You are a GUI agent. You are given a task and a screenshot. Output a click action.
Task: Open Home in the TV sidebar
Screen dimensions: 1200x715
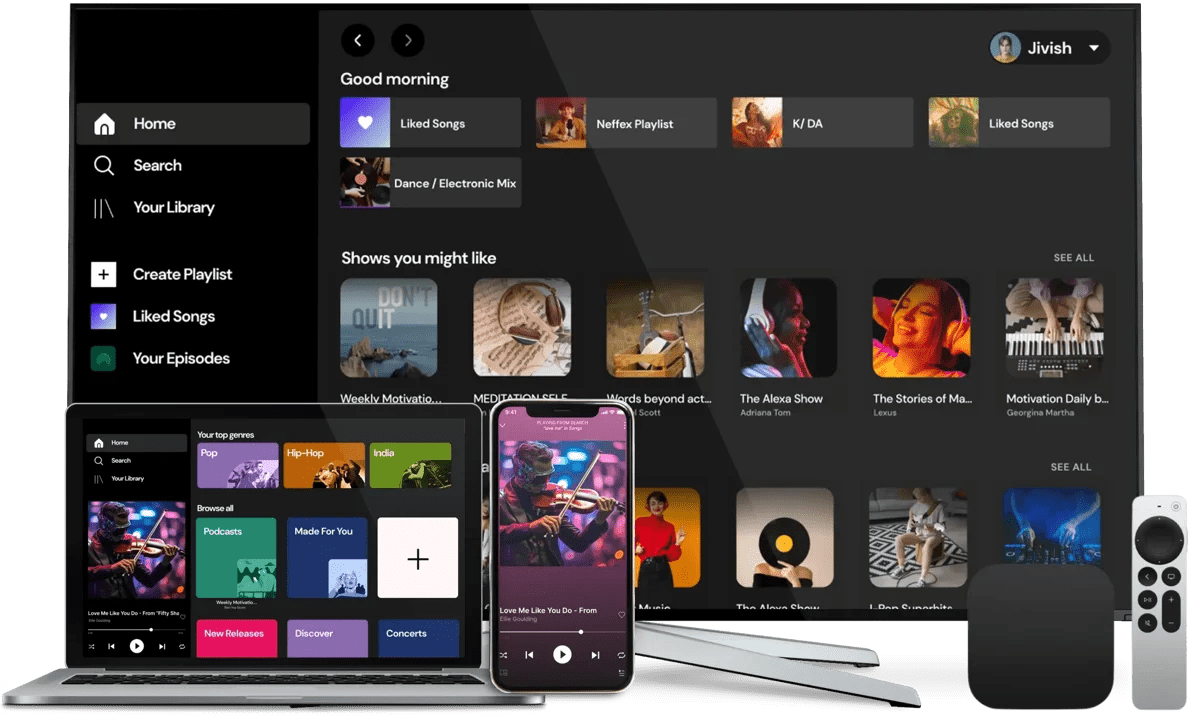(x=192, y=124)
